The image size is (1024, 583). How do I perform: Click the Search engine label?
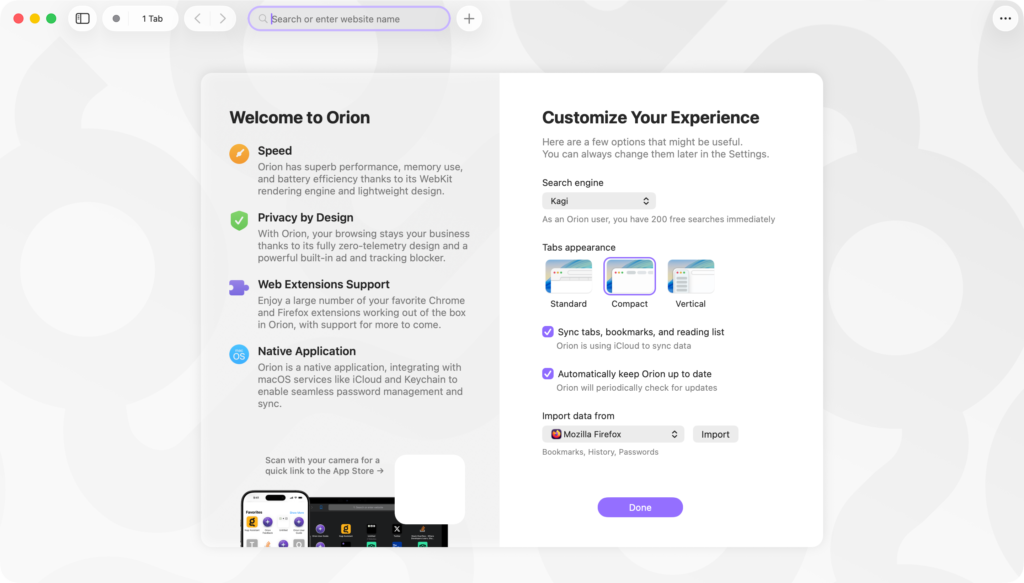(x=573, y=183)
